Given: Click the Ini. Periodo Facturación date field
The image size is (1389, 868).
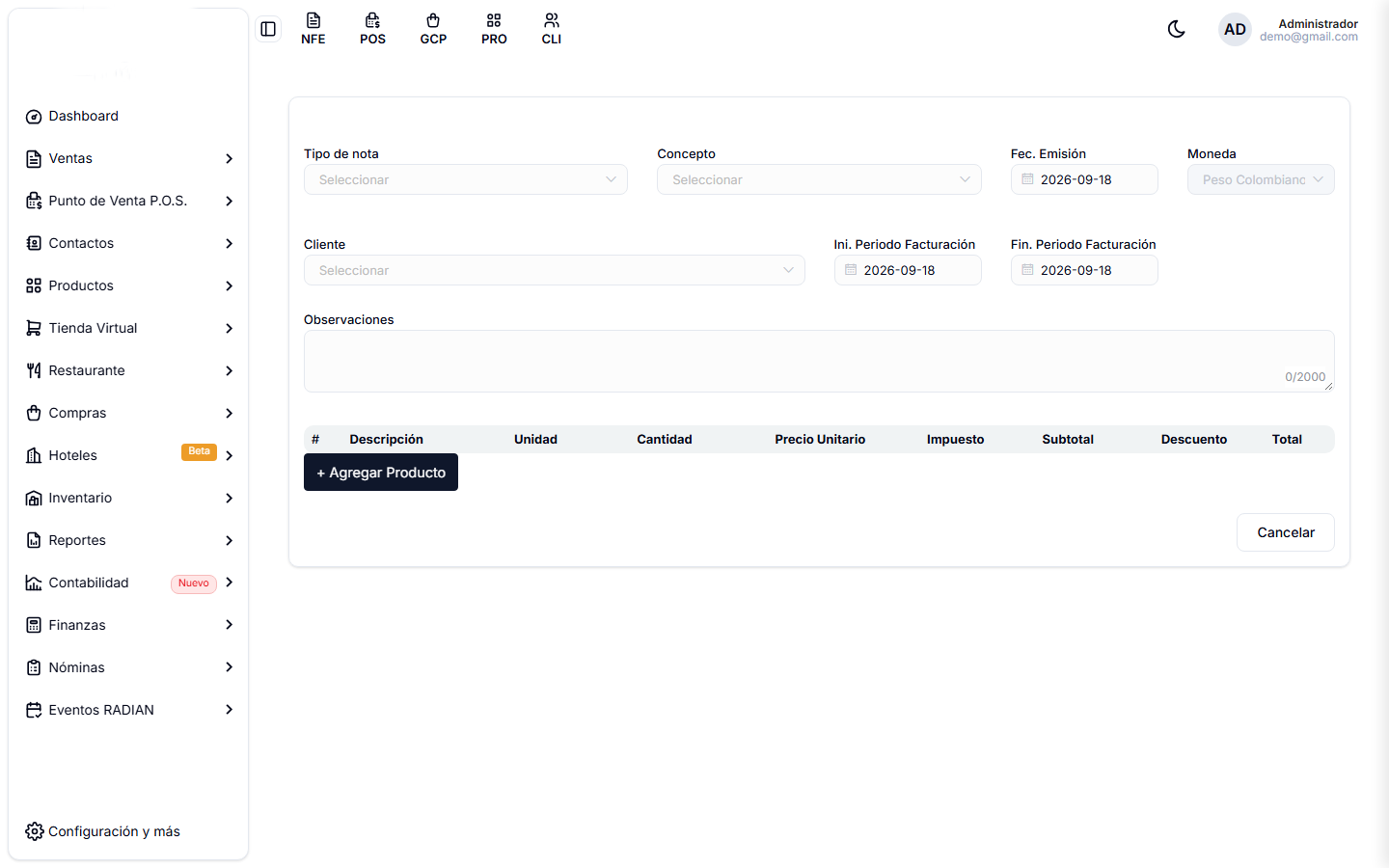Looking at the screenshot, I should point(908,270).
